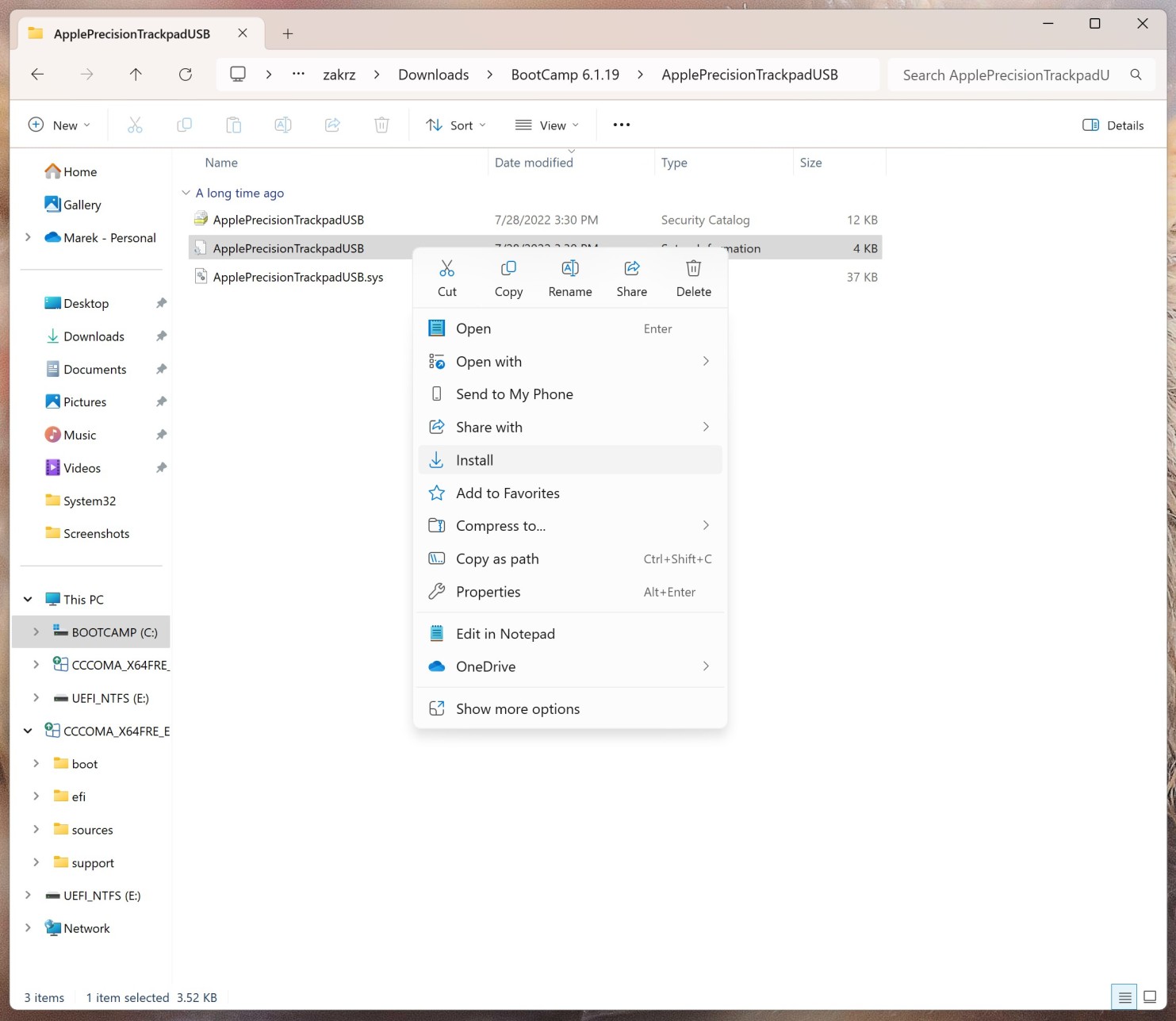This screenshot has width=1176, height=1021.
Task: Expand BOOTCAMP (C:) drive
Action: pos(36,632)
